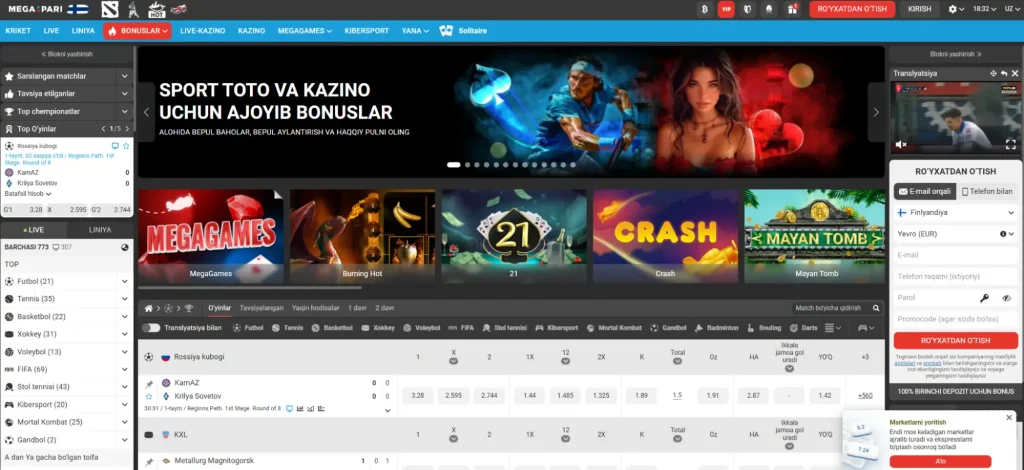
Task: Open the Finlyandiya country dropdown
Action: (955, 213)
